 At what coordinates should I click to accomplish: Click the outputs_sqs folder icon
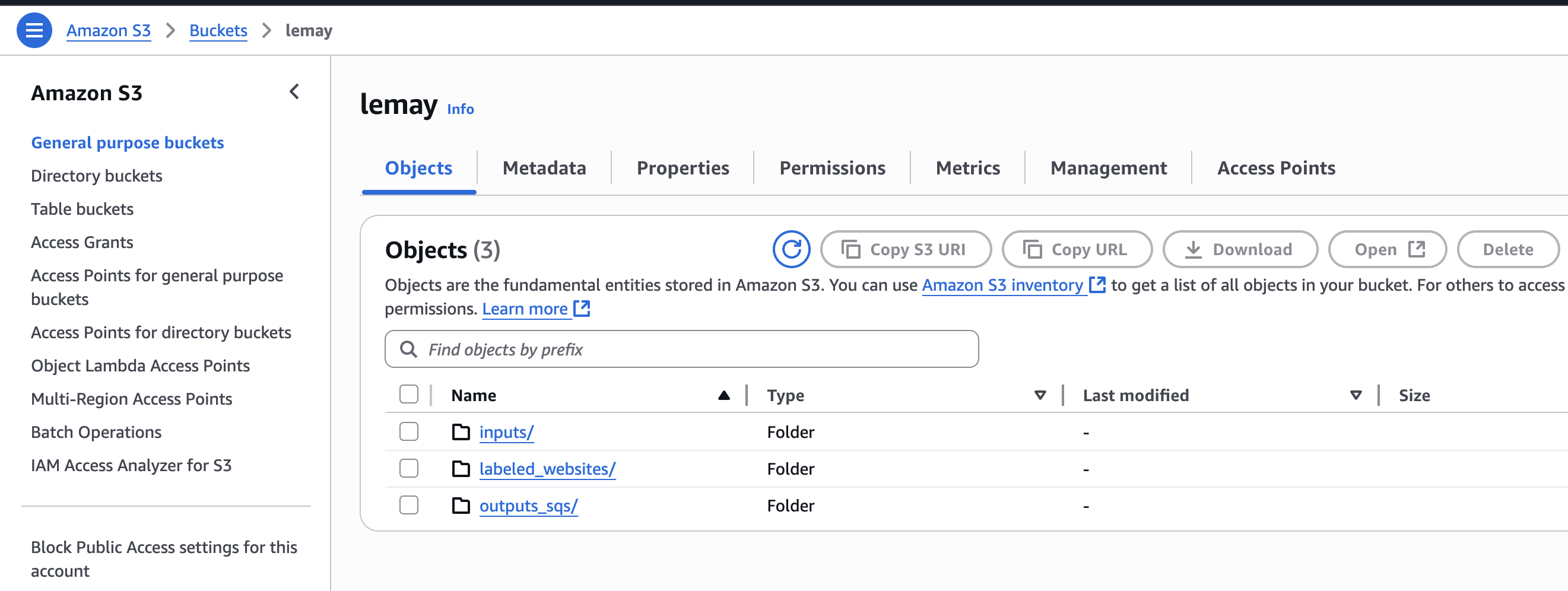click(x=461, y=506)
